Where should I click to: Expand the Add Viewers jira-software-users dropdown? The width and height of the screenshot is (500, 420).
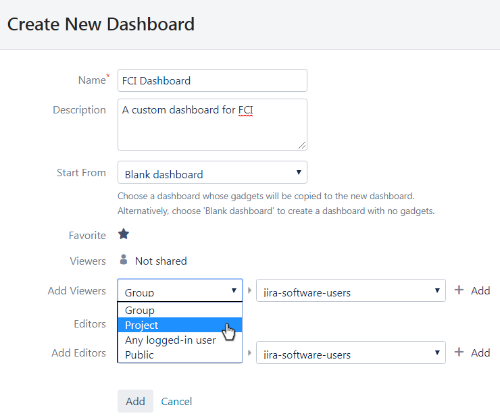pyautogui.click(x=351, y=291)
